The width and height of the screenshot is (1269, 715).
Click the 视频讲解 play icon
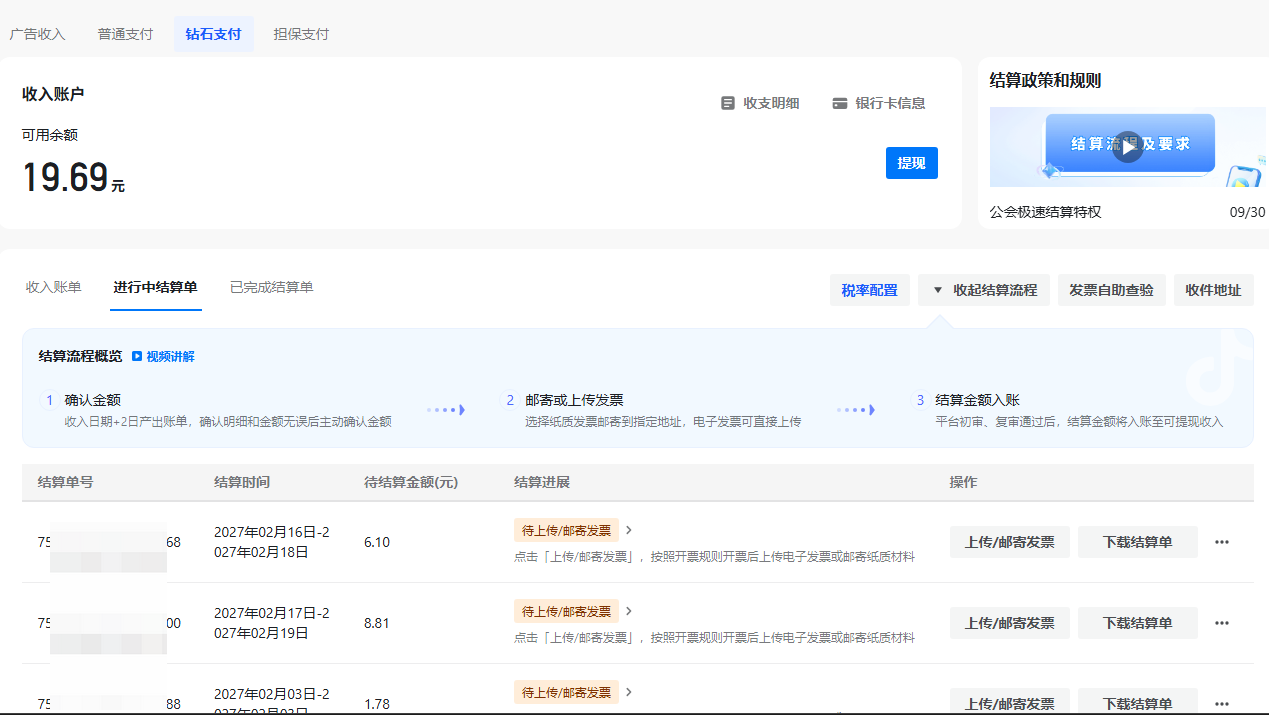tap(137, 356)
